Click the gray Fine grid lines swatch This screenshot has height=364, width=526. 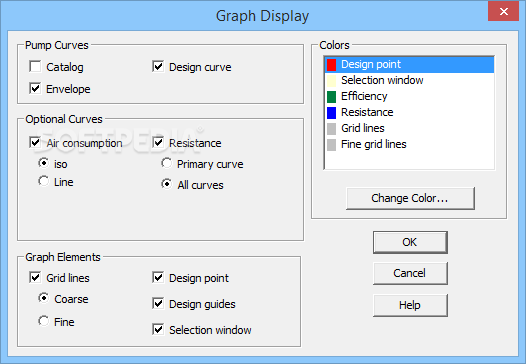tap(331, 145)
